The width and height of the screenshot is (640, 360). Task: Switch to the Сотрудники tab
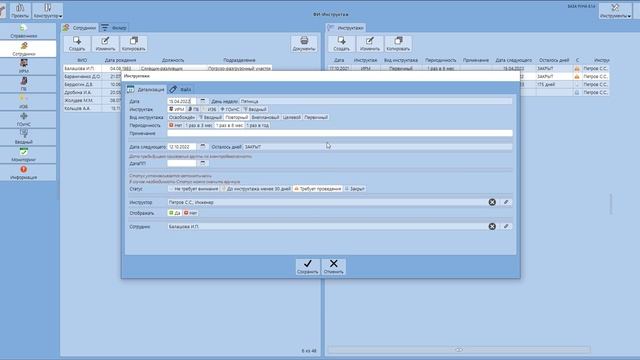tap(80, 28)
